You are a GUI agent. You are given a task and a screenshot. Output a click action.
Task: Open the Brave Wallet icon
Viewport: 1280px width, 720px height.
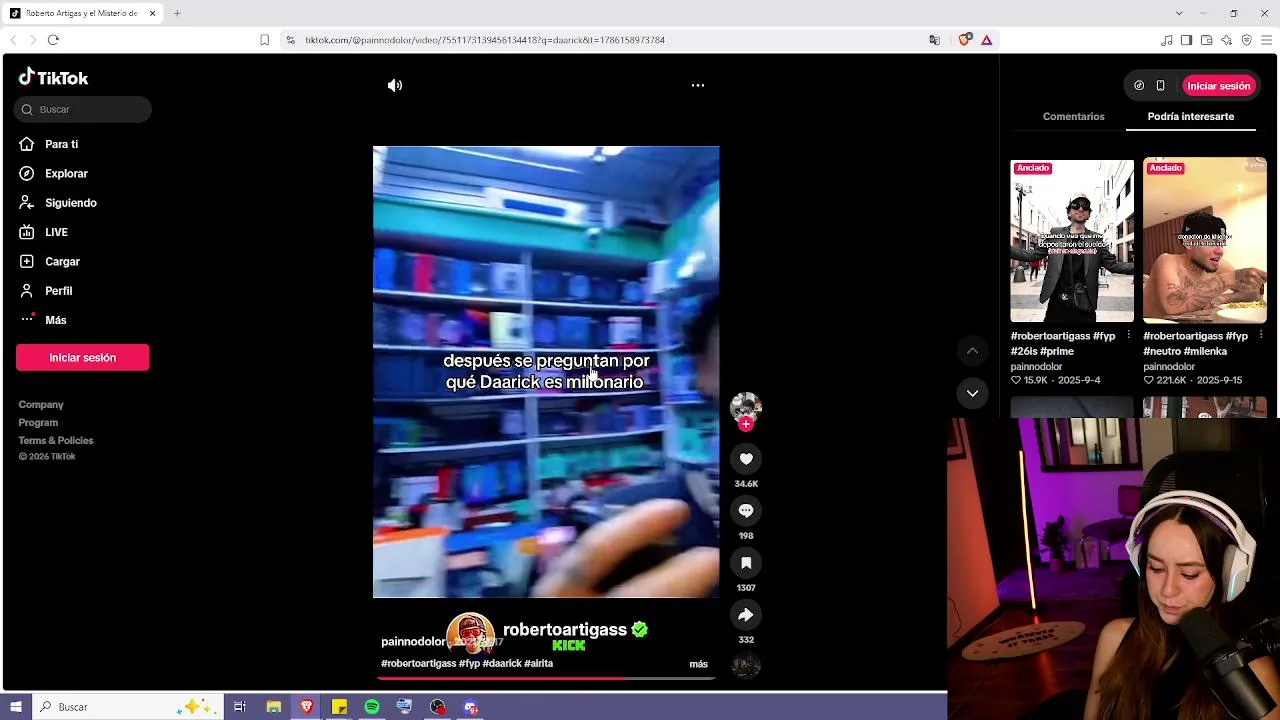coord(1206,40)
